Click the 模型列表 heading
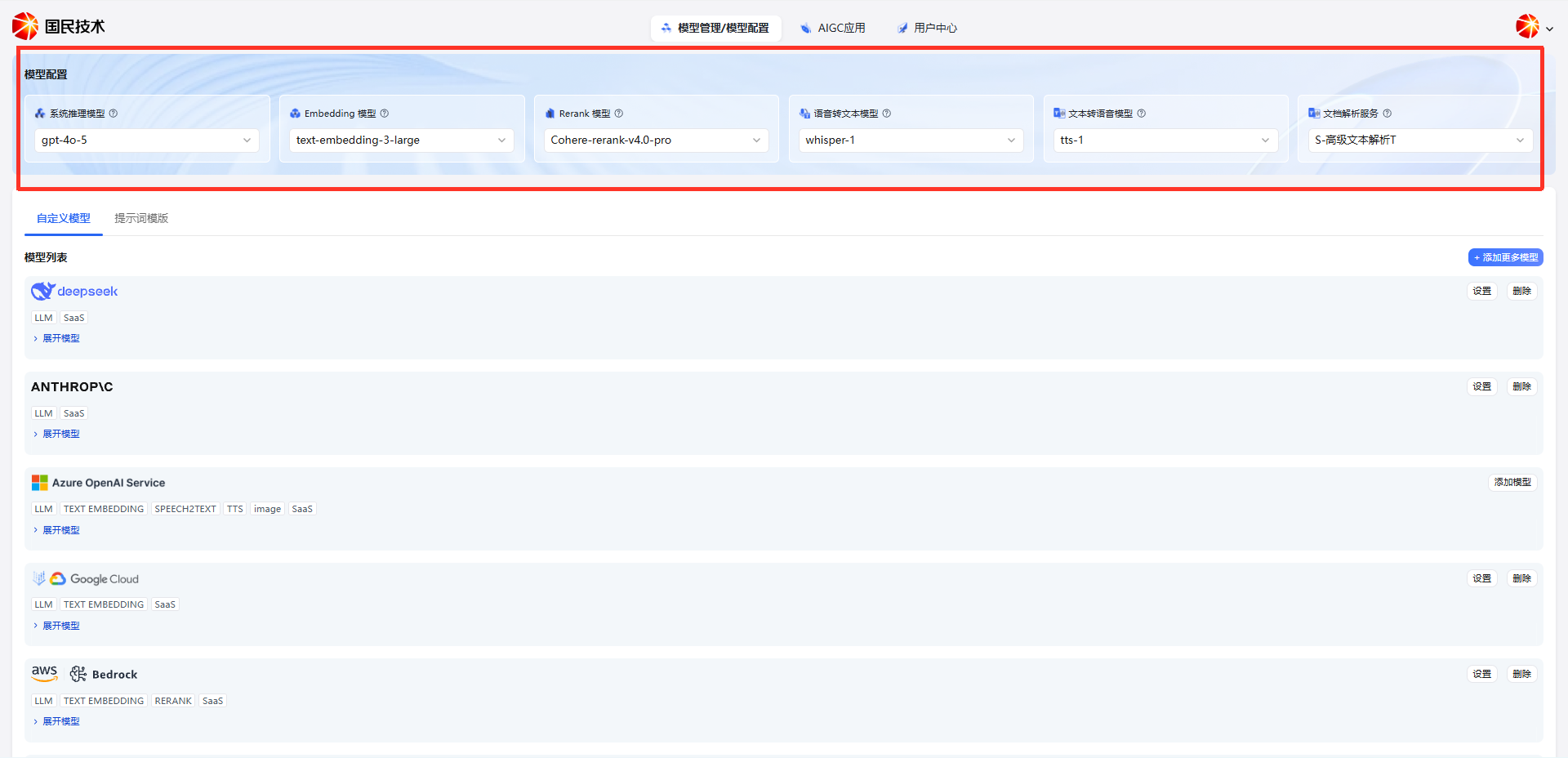This screenshot has width=1568, height=758. [46, 257]
